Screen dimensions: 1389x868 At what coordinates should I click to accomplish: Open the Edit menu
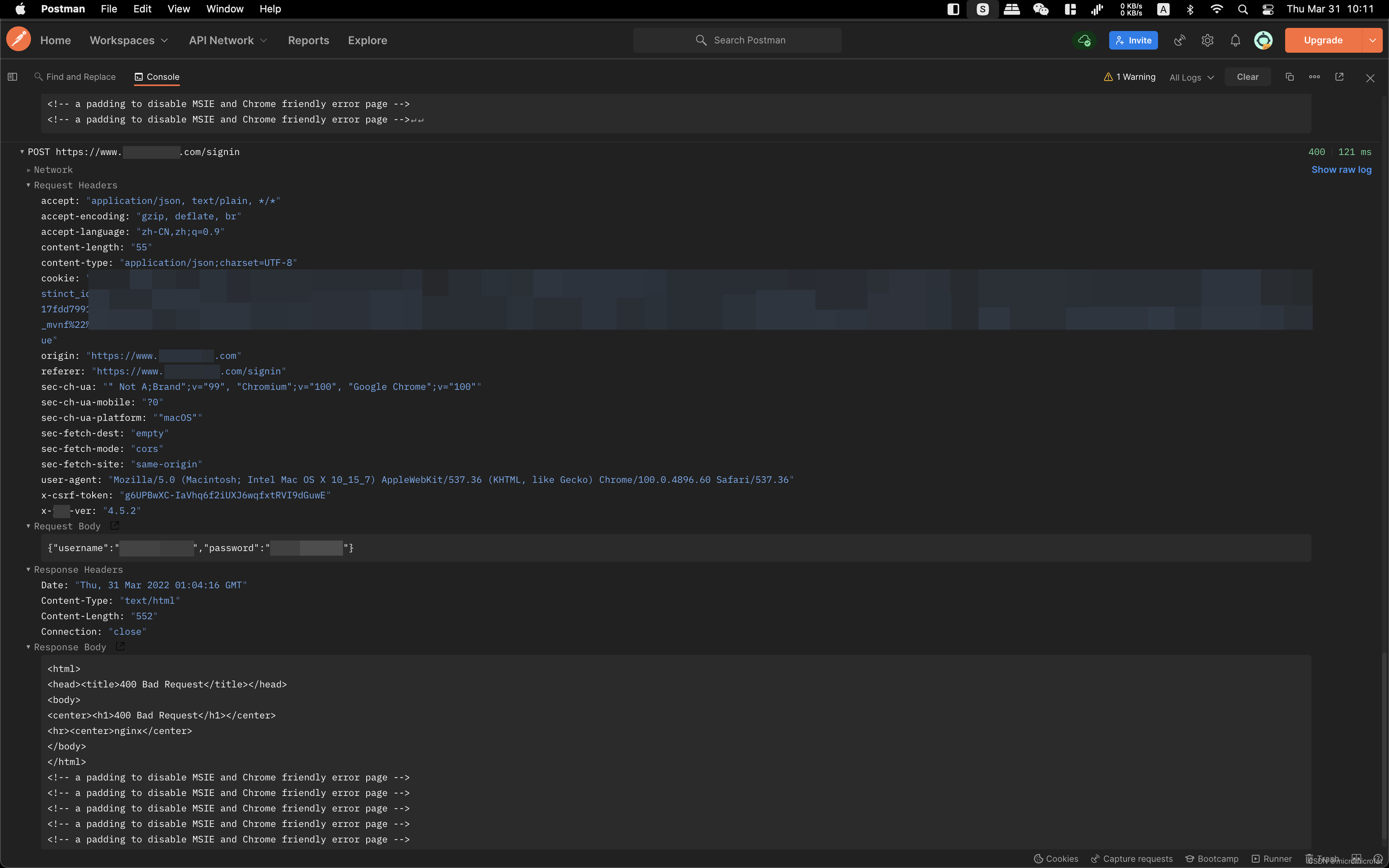pos(142,9)
